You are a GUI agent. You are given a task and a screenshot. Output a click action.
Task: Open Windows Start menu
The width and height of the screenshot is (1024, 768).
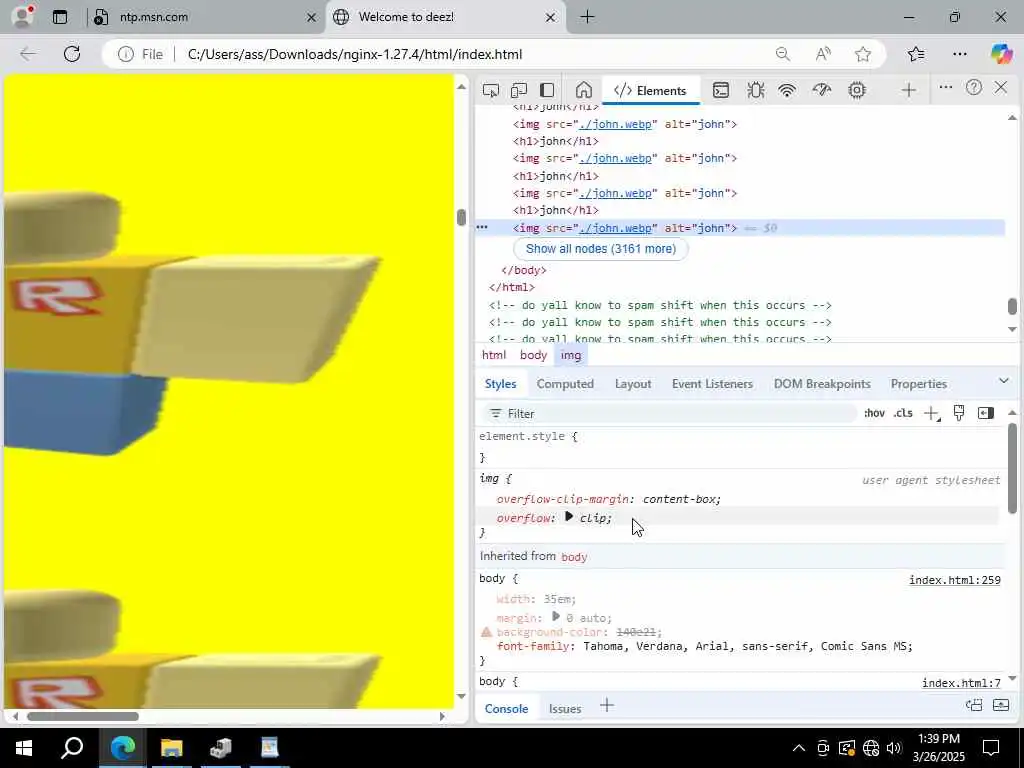(x=24, y=748)
